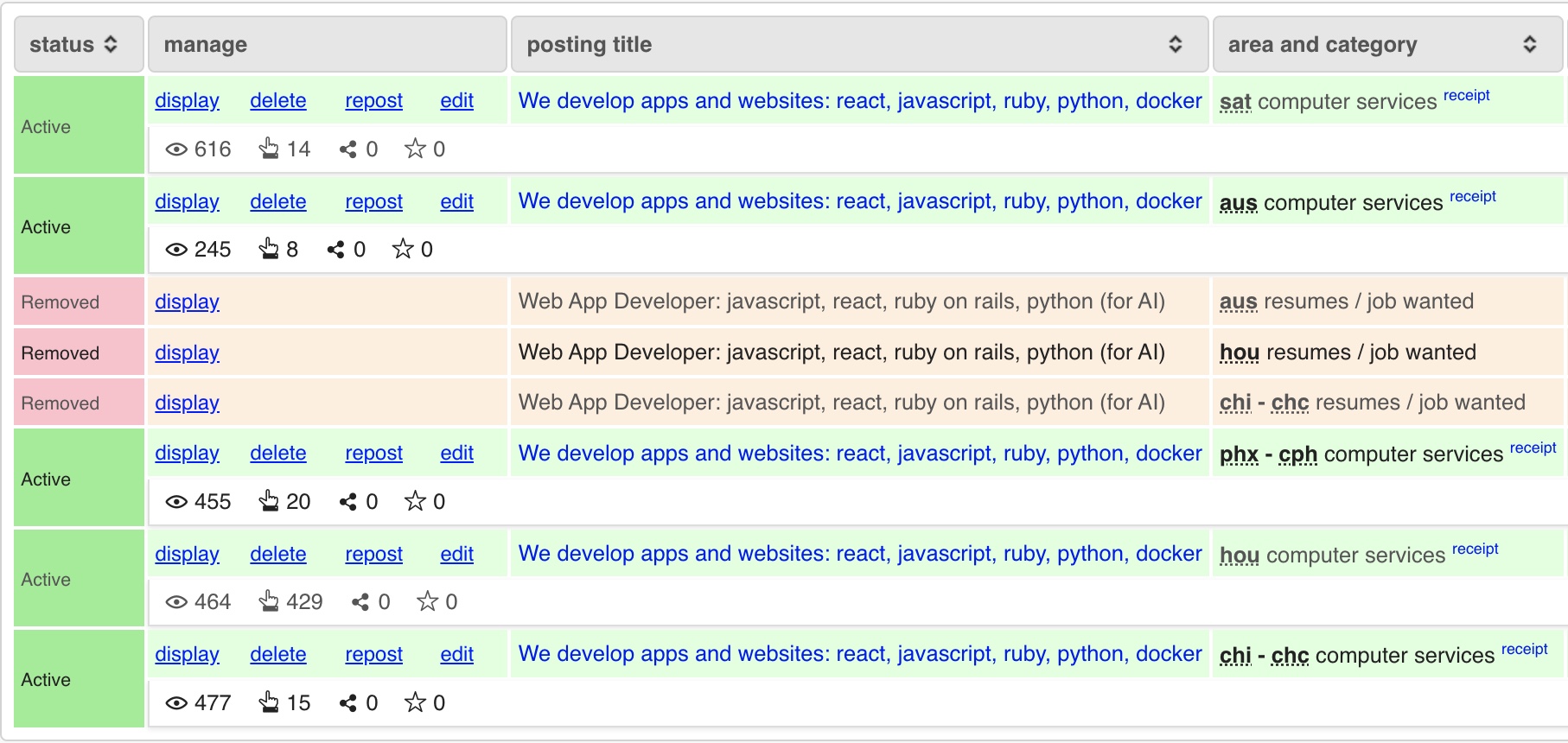Screen dimensions: 1568x743
Task: Edit the phx - cph computer services posting
Action: coord(456,454)
